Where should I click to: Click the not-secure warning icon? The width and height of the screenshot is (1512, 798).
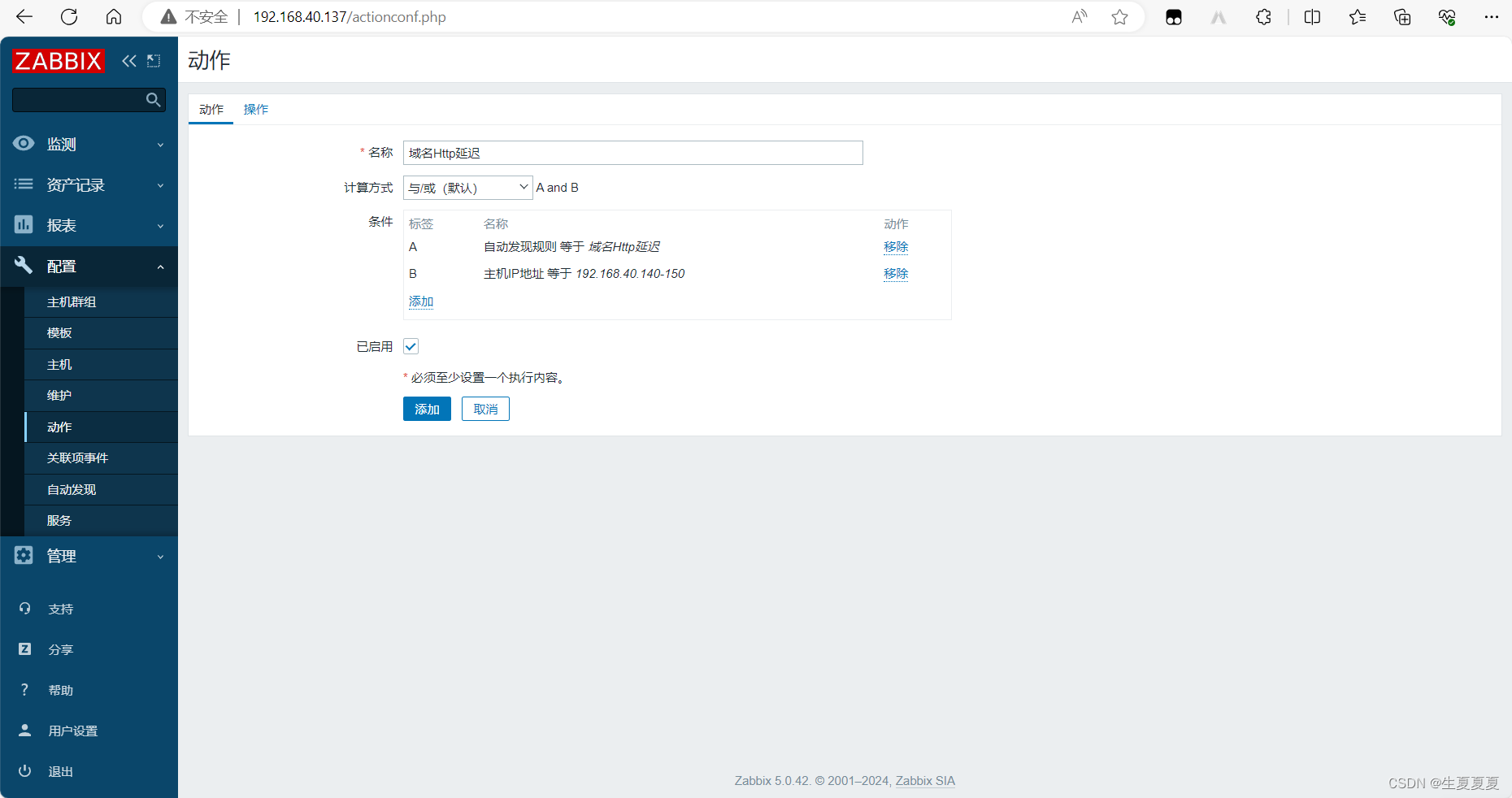(168, 17)
